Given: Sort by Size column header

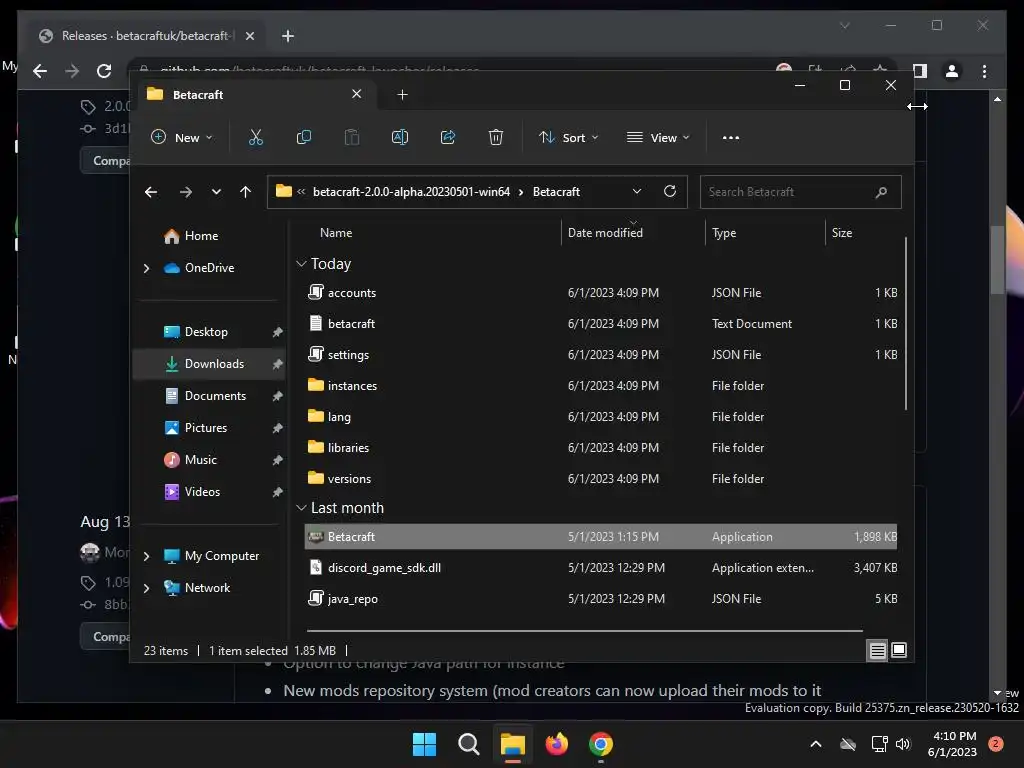Looking at the screenshot, I should [842, 232].
